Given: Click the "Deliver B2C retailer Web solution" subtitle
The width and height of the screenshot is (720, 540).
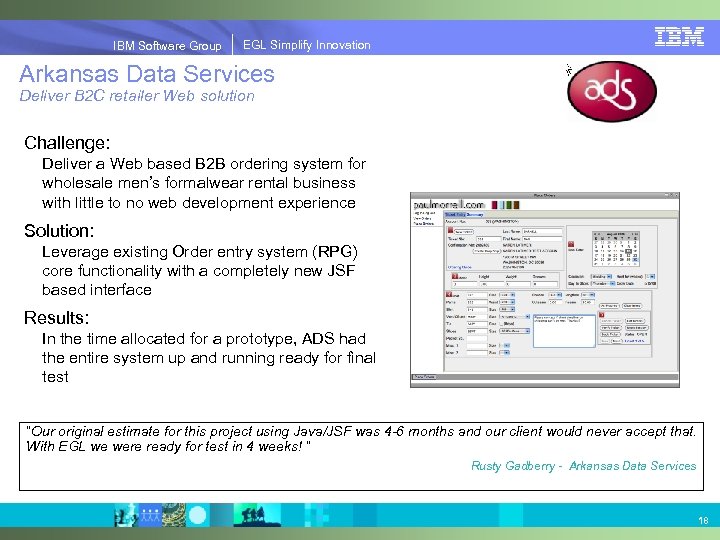Looking at the screenshot, I should (137, 96).
